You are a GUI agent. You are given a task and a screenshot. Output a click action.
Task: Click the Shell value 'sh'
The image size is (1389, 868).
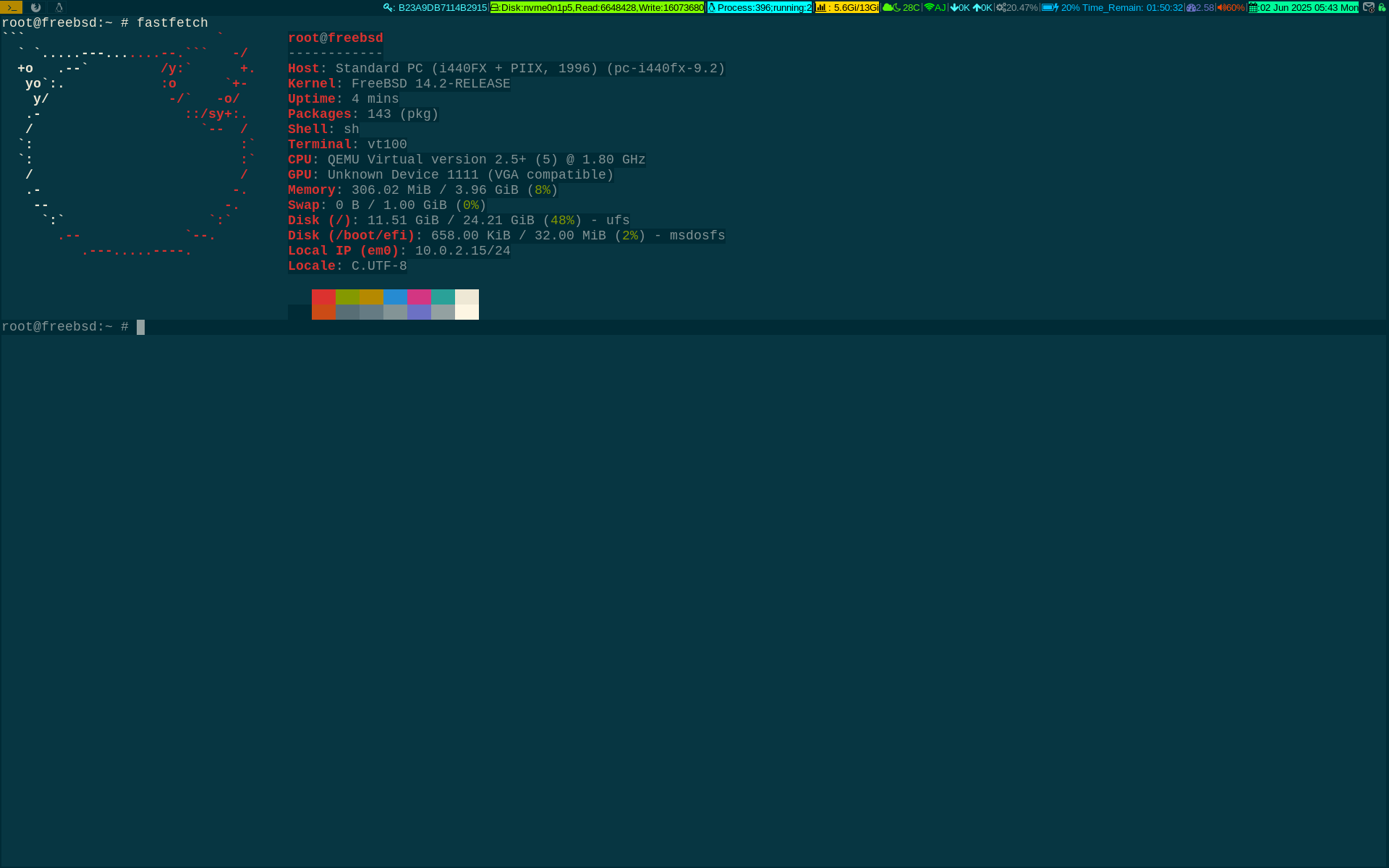(x=352, y=129)
